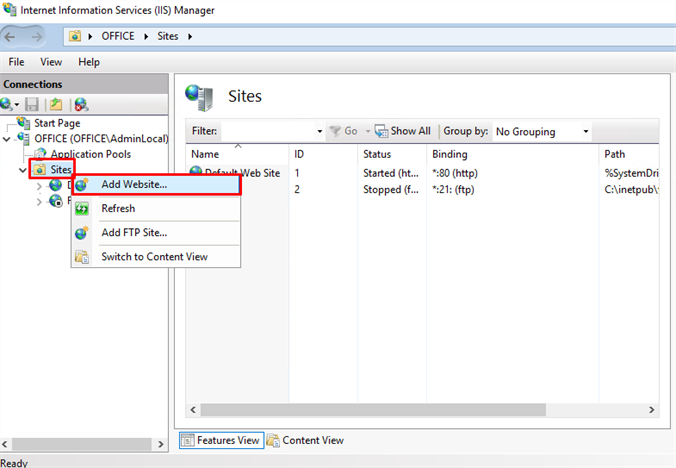This screenshot has height=468, width=676.
Task: Click the OFFICE server node icon
Action: click(23, 138)
